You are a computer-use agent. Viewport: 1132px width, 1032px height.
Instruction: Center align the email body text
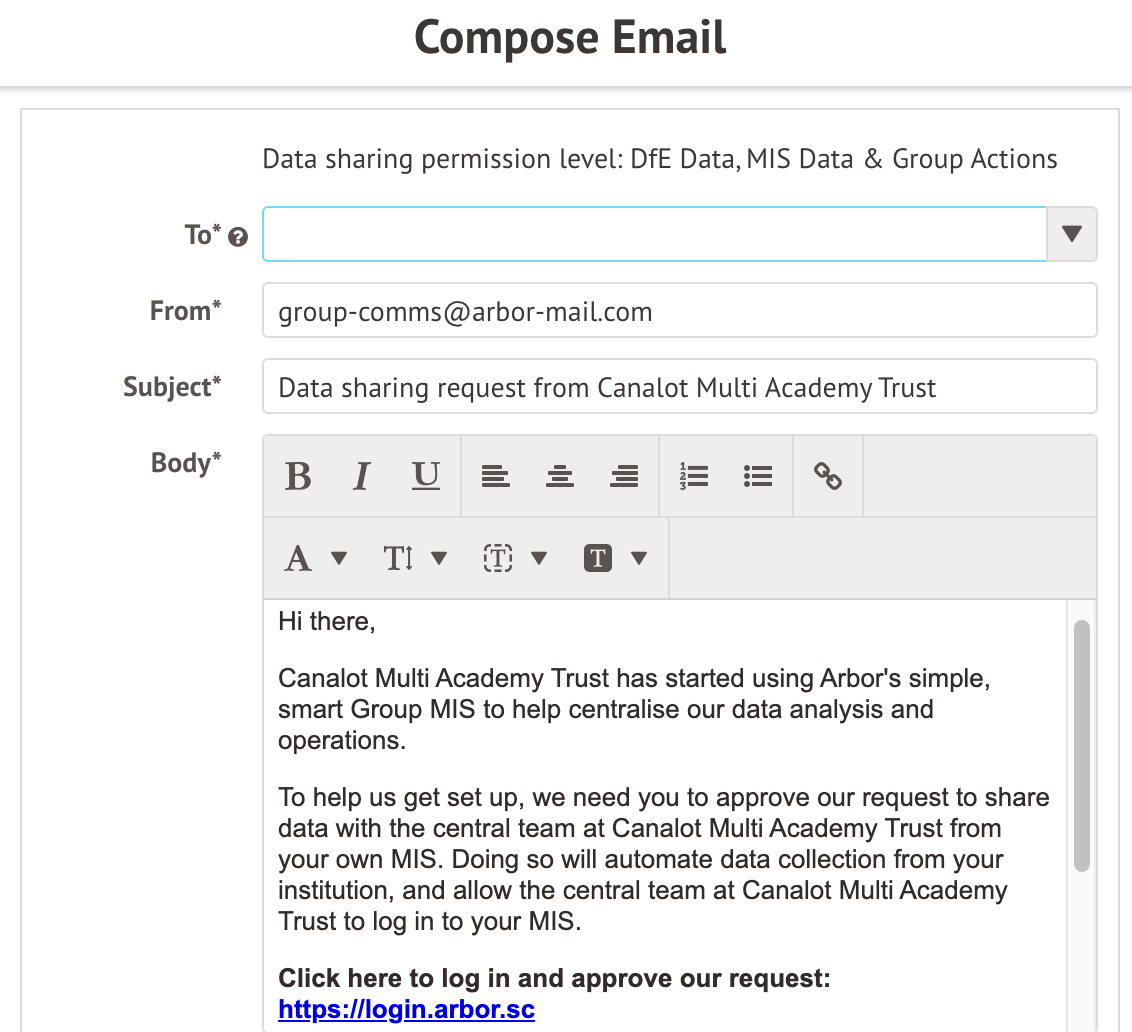559,477
